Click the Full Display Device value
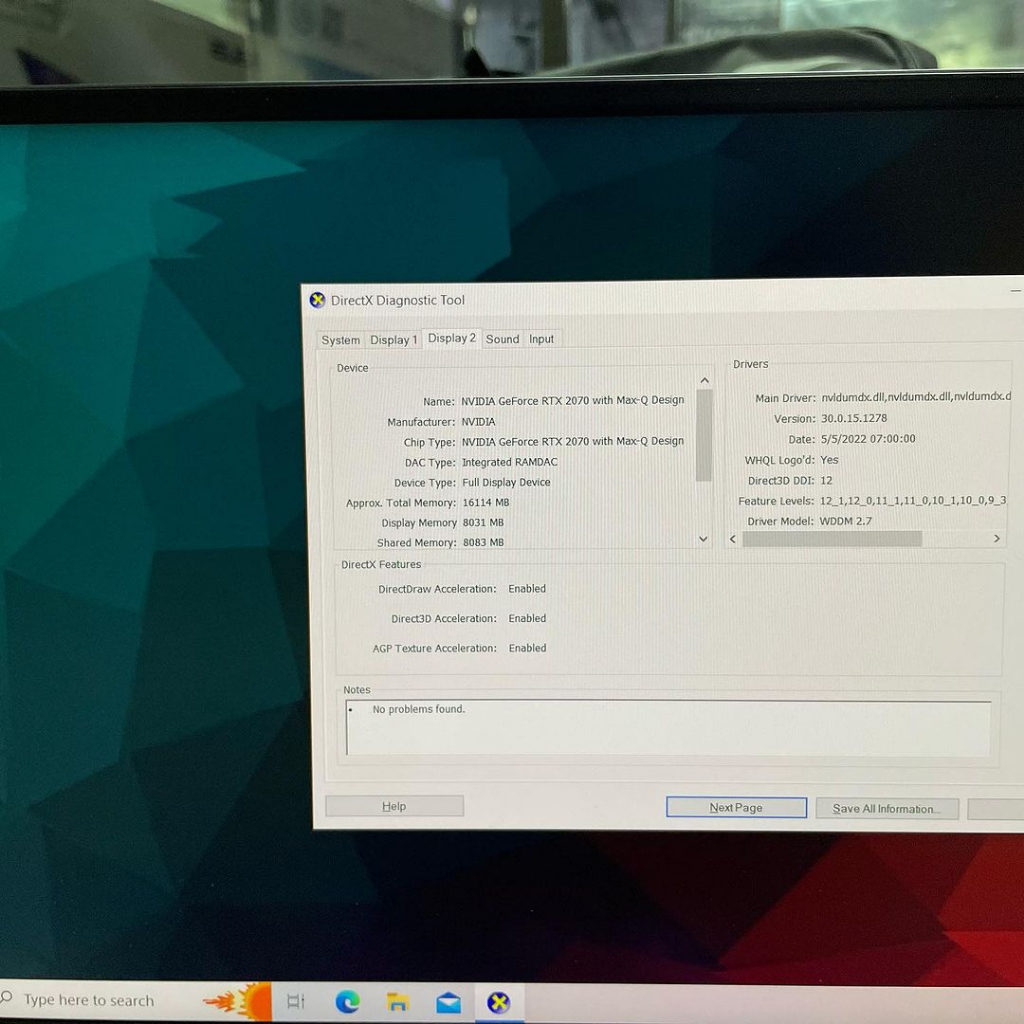The image size is (1024, 1024). click(x=507, y=483)
